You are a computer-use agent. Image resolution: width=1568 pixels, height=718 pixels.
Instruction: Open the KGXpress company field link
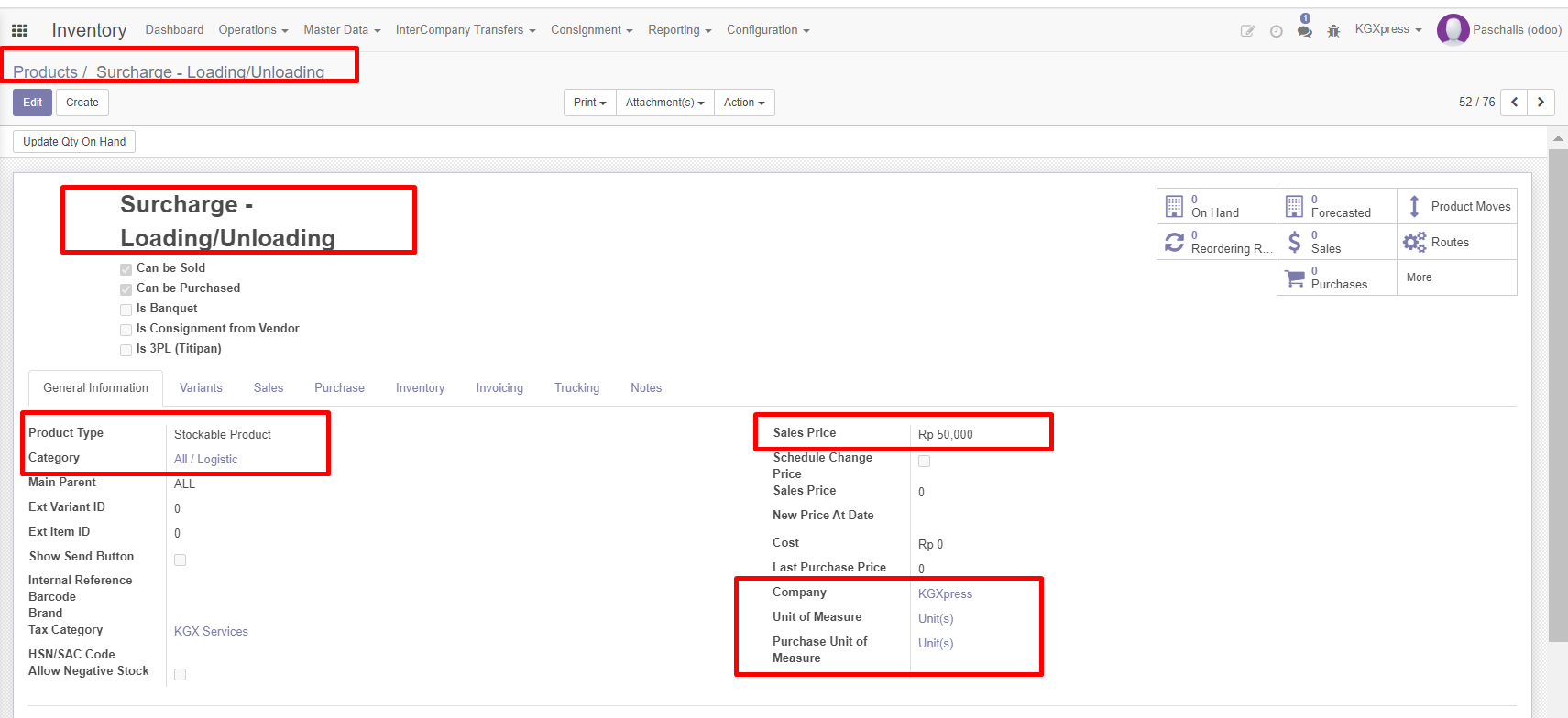click(x=945, y=594)
